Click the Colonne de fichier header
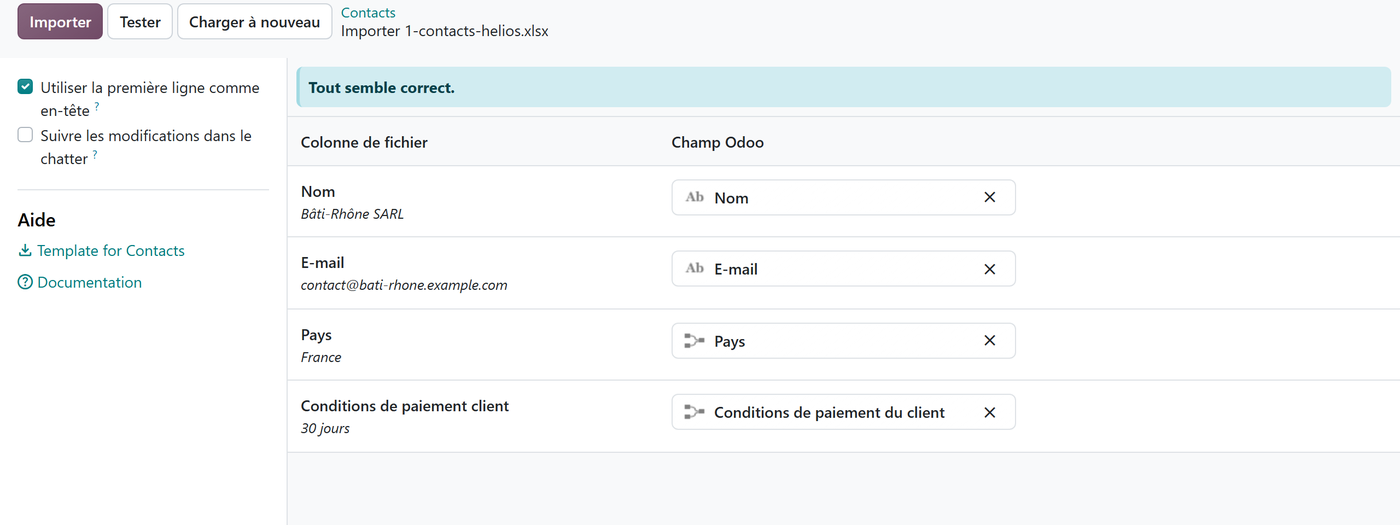 point(364,142)
